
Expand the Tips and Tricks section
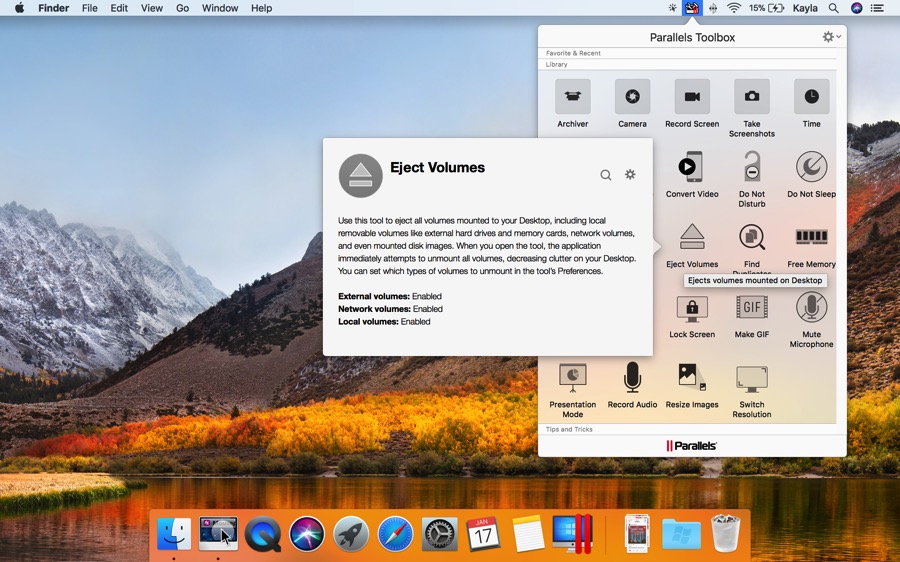[x=569, y=429]
